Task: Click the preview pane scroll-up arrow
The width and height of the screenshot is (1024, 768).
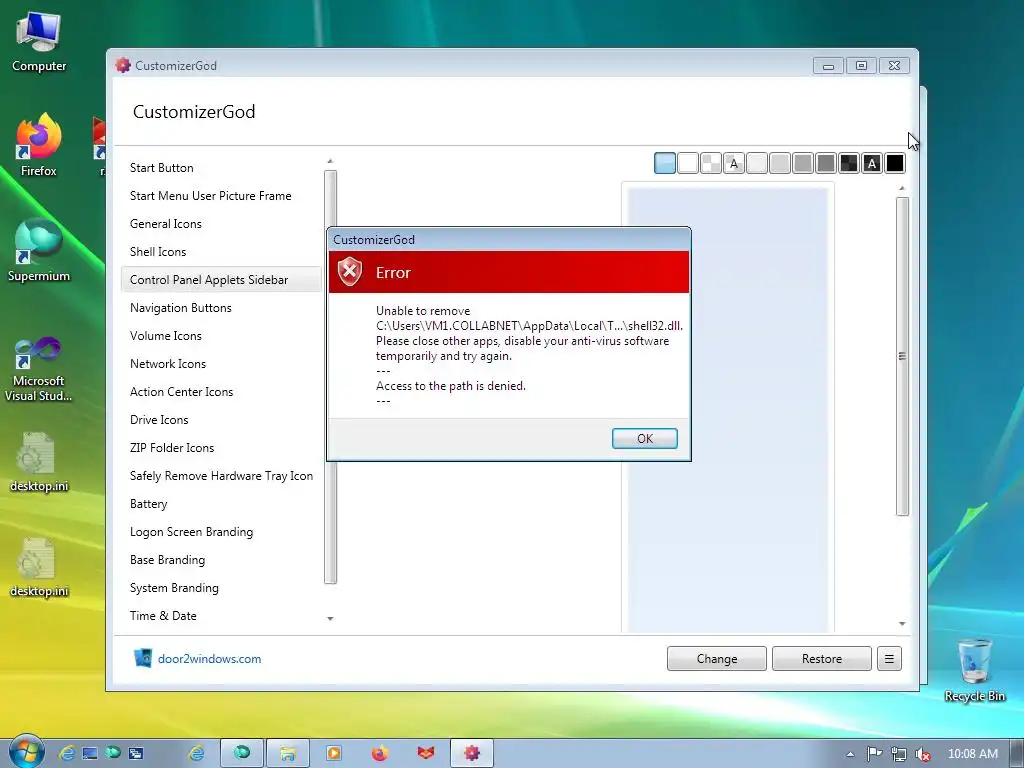Action: point(902,189)
